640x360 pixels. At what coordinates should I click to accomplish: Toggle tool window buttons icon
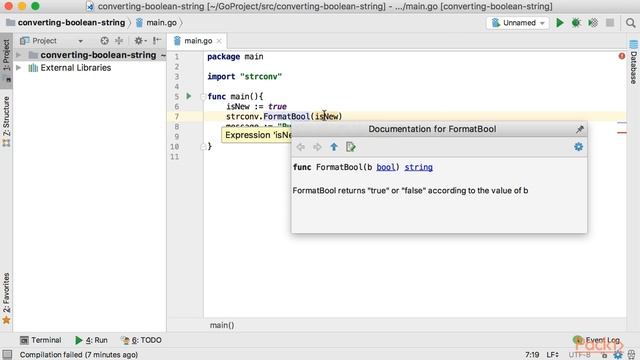[x=7, y=354]
